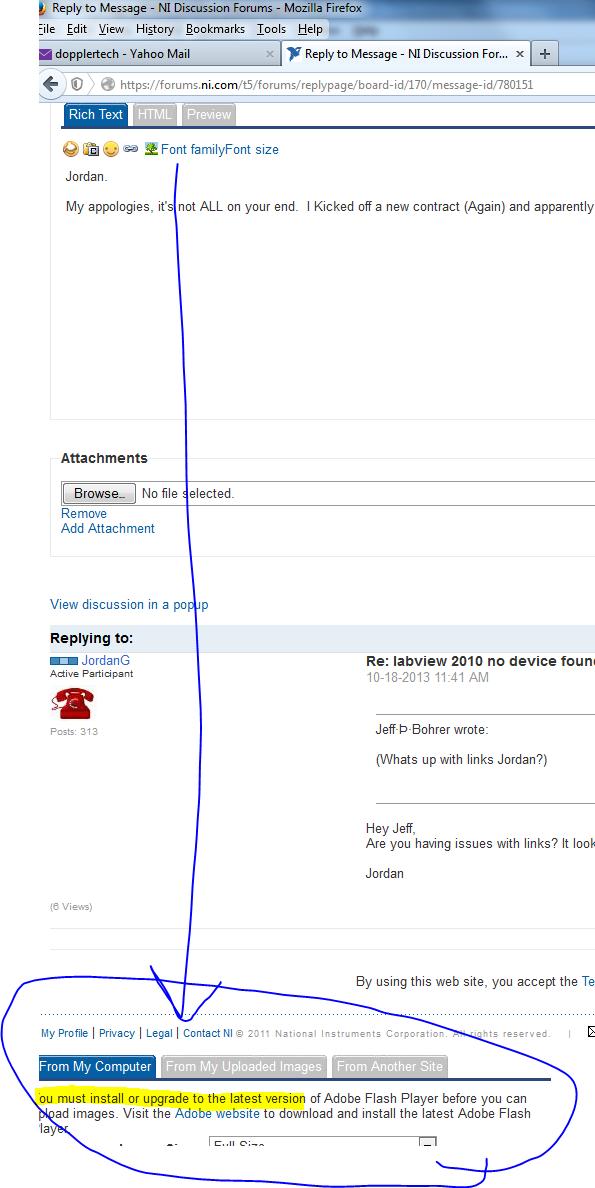This screenshot has width=595, height=1188.
Task: Click the shield icon in address bar
Action: tap(77, 84)
